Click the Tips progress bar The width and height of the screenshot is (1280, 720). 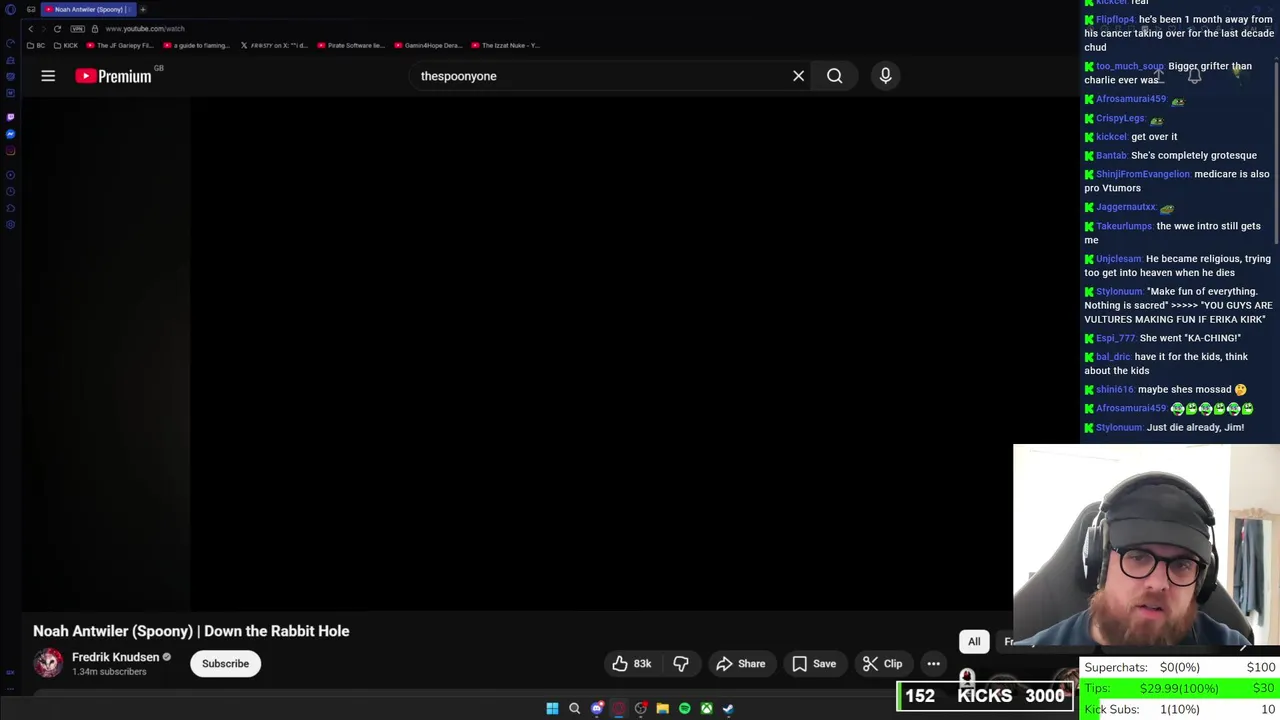1179,688
